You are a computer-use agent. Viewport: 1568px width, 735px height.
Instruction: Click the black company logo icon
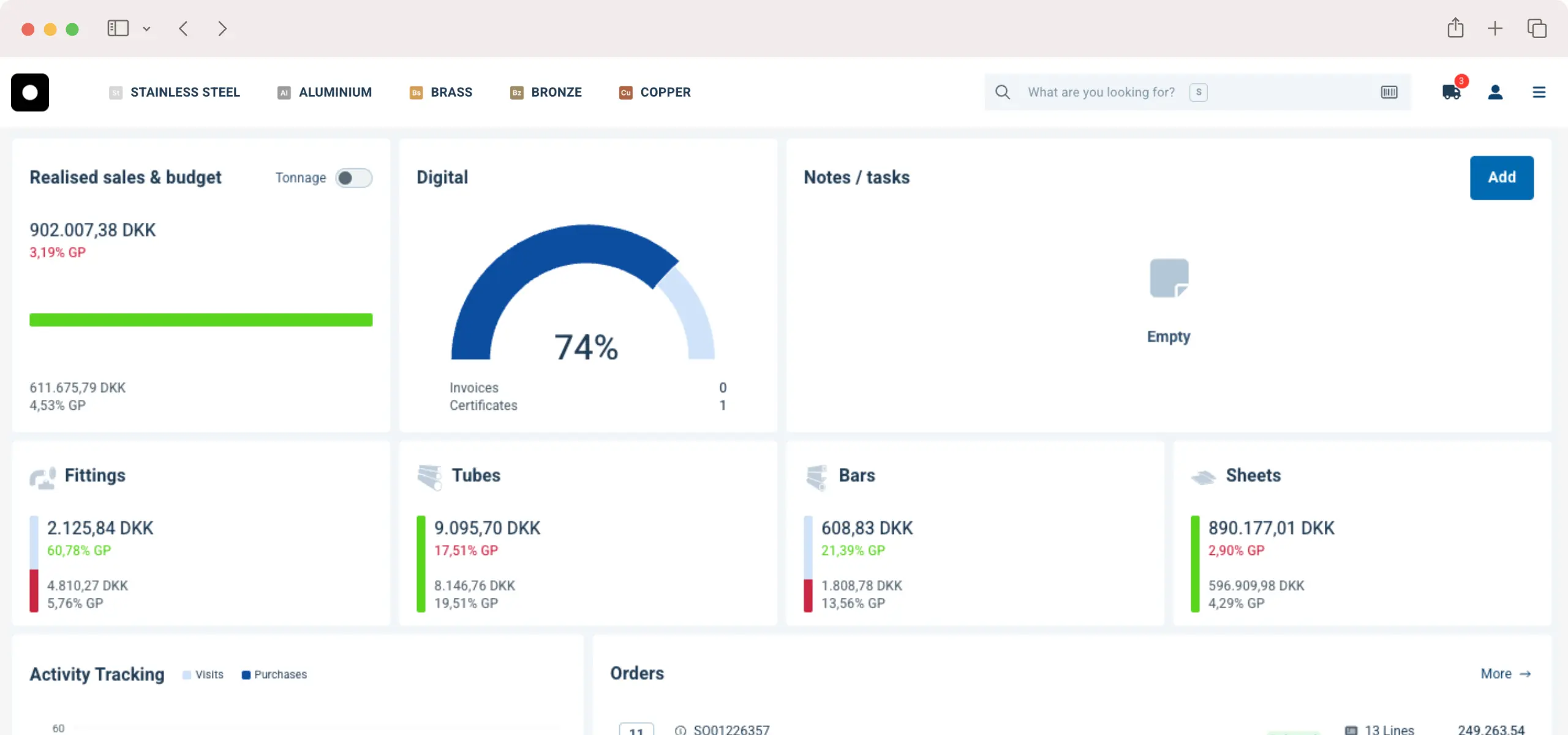(30, 92)
